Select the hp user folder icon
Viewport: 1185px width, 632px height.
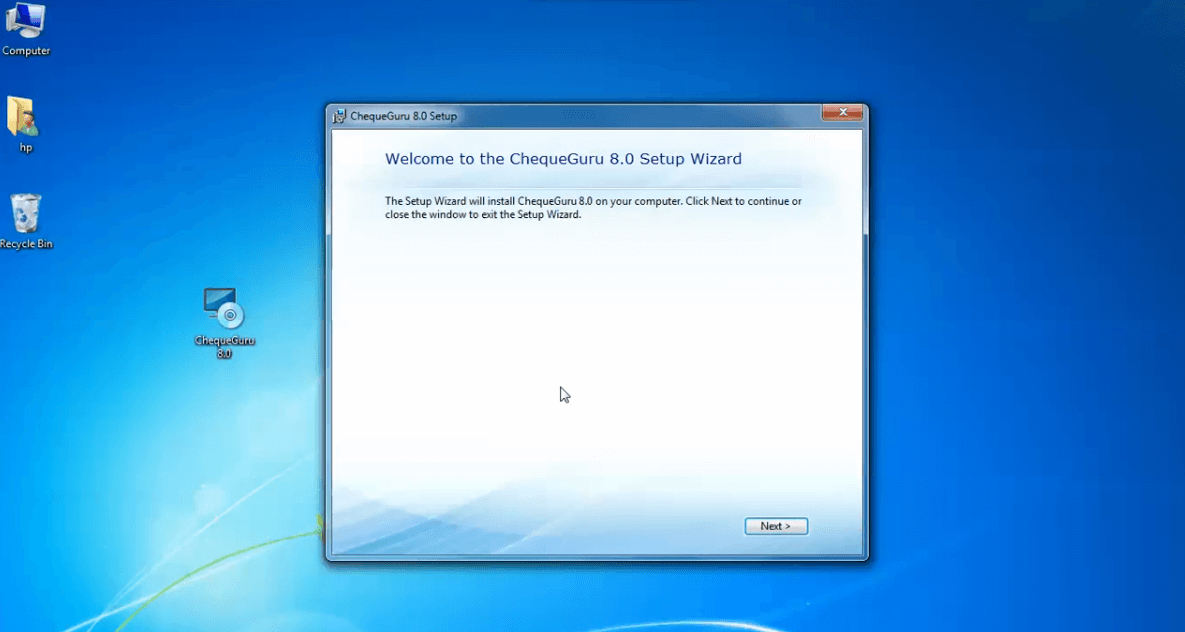(x=23, y=117)
